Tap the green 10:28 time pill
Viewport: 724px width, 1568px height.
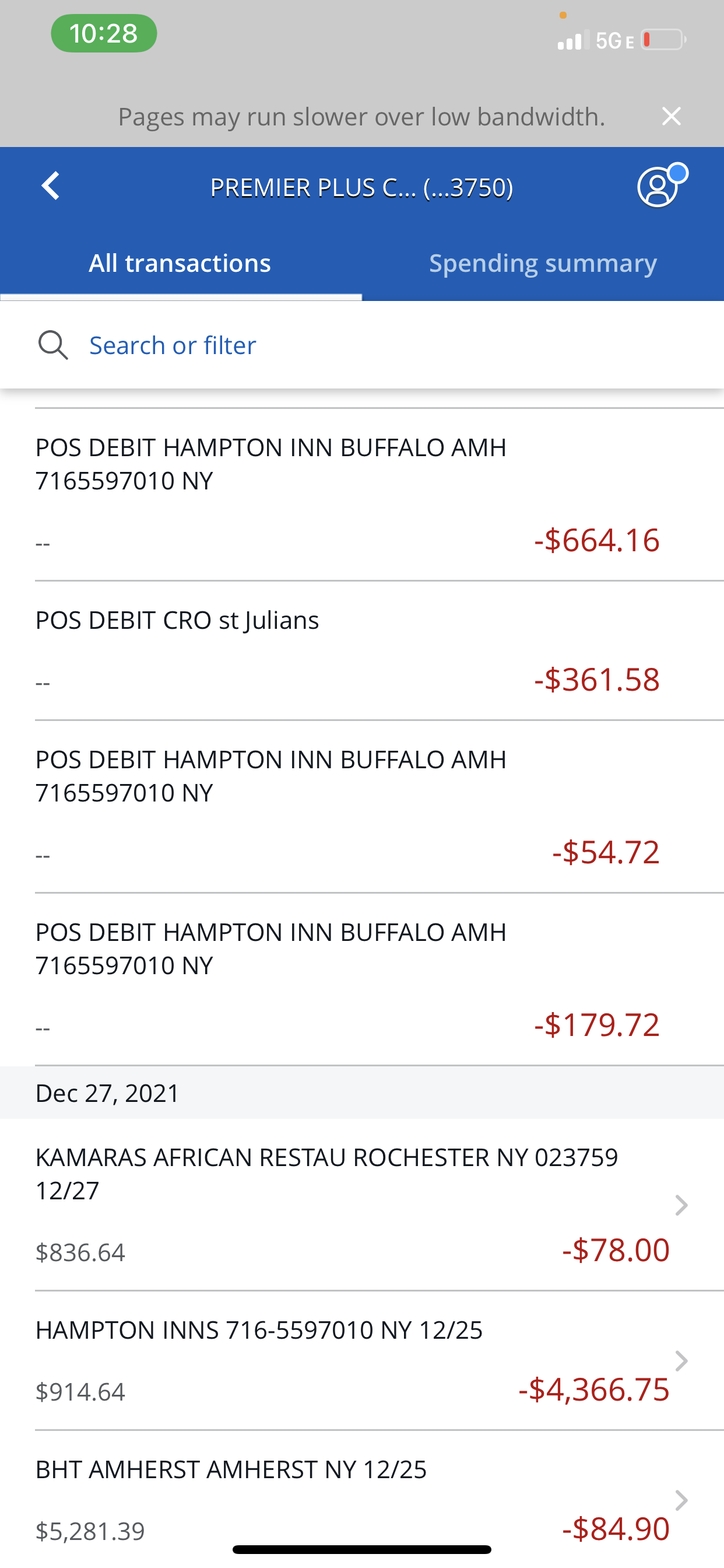coord(103,33)
